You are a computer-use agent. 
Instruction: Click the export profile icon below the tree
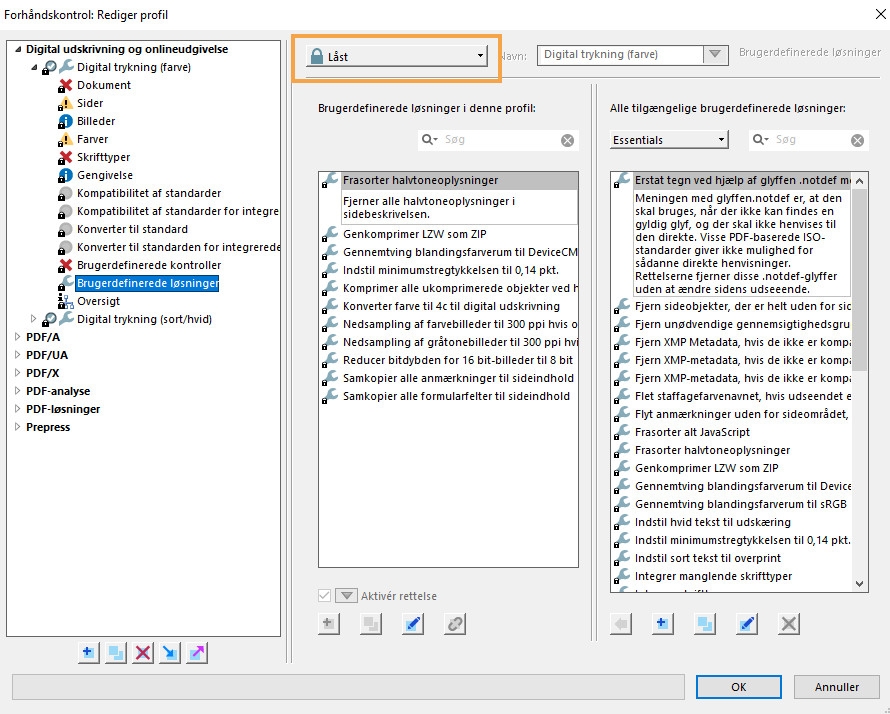[197, 652]
